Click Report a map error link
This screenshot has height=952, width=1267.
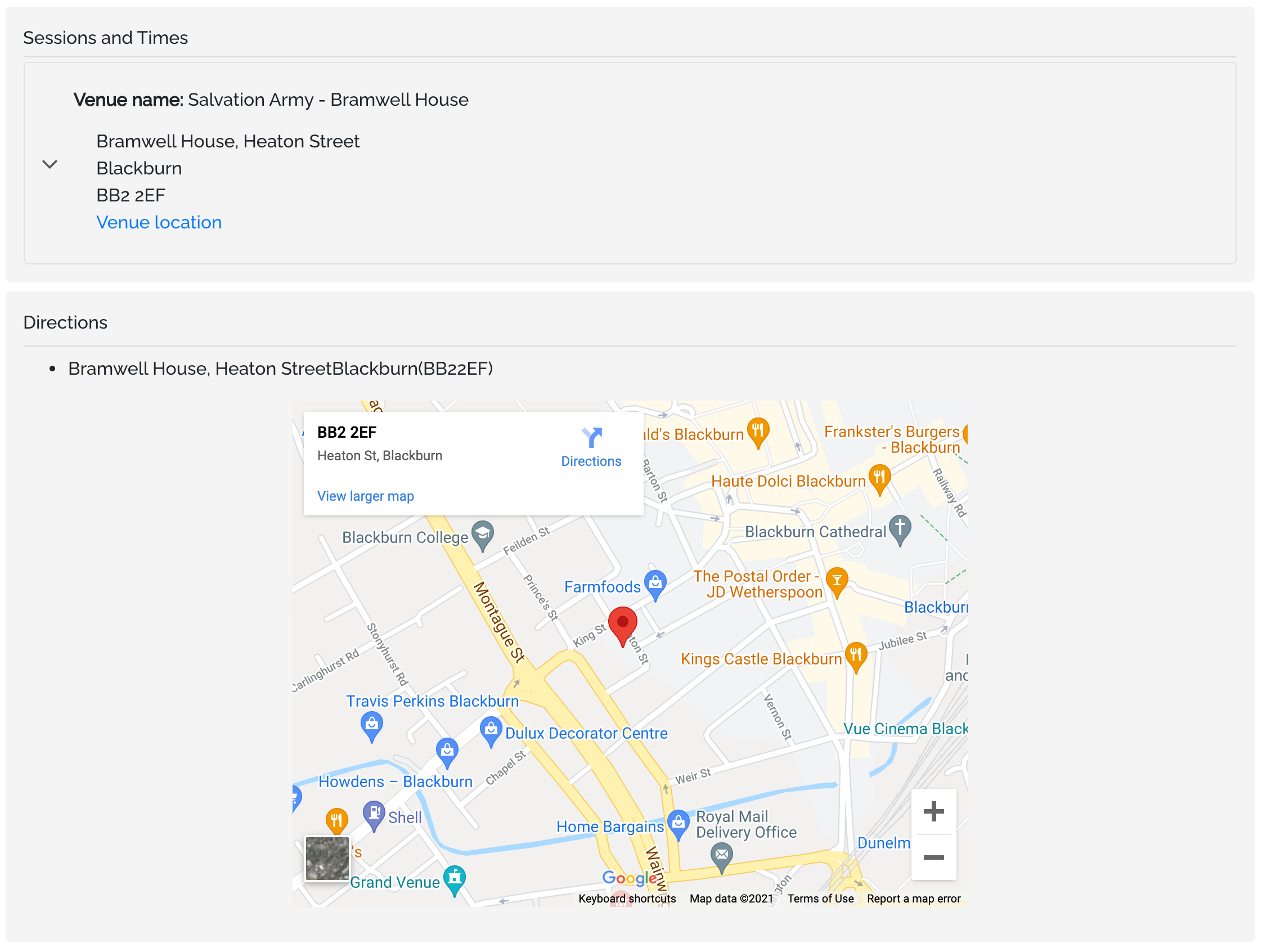(914, 898)
